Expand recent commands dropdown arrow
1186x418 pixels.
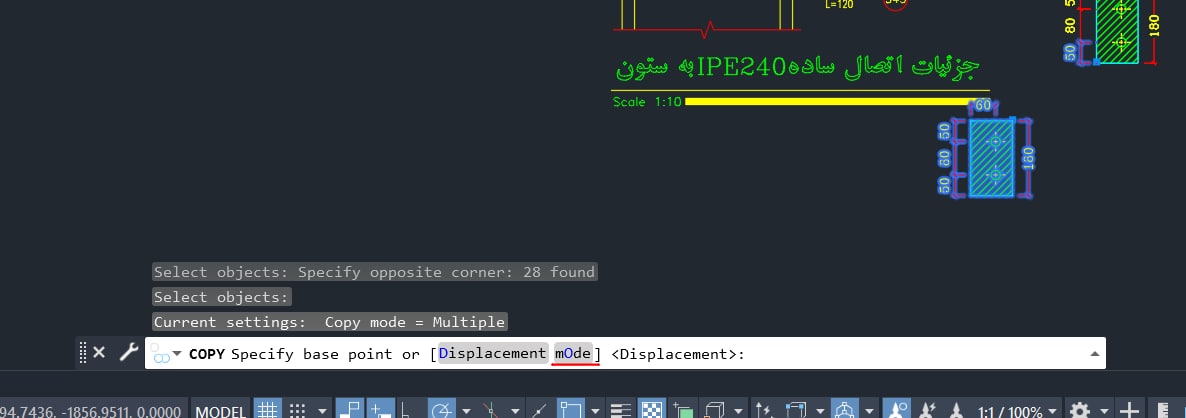pos(177,354)
